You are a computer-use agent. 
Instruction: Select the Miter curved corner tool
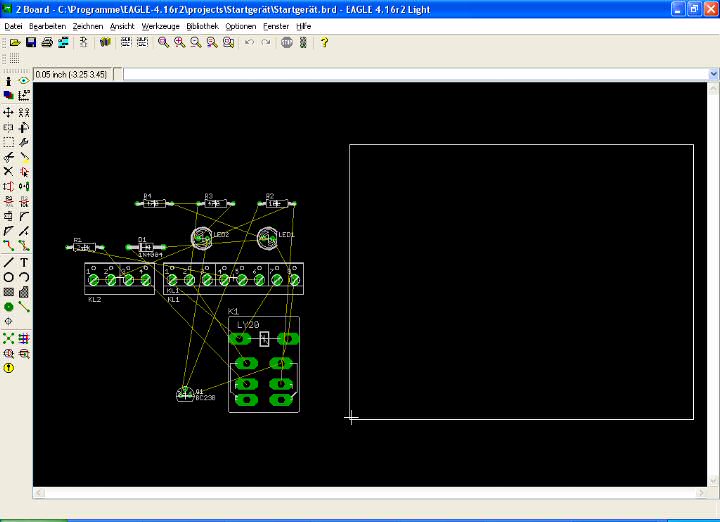[x=24, y=216]
